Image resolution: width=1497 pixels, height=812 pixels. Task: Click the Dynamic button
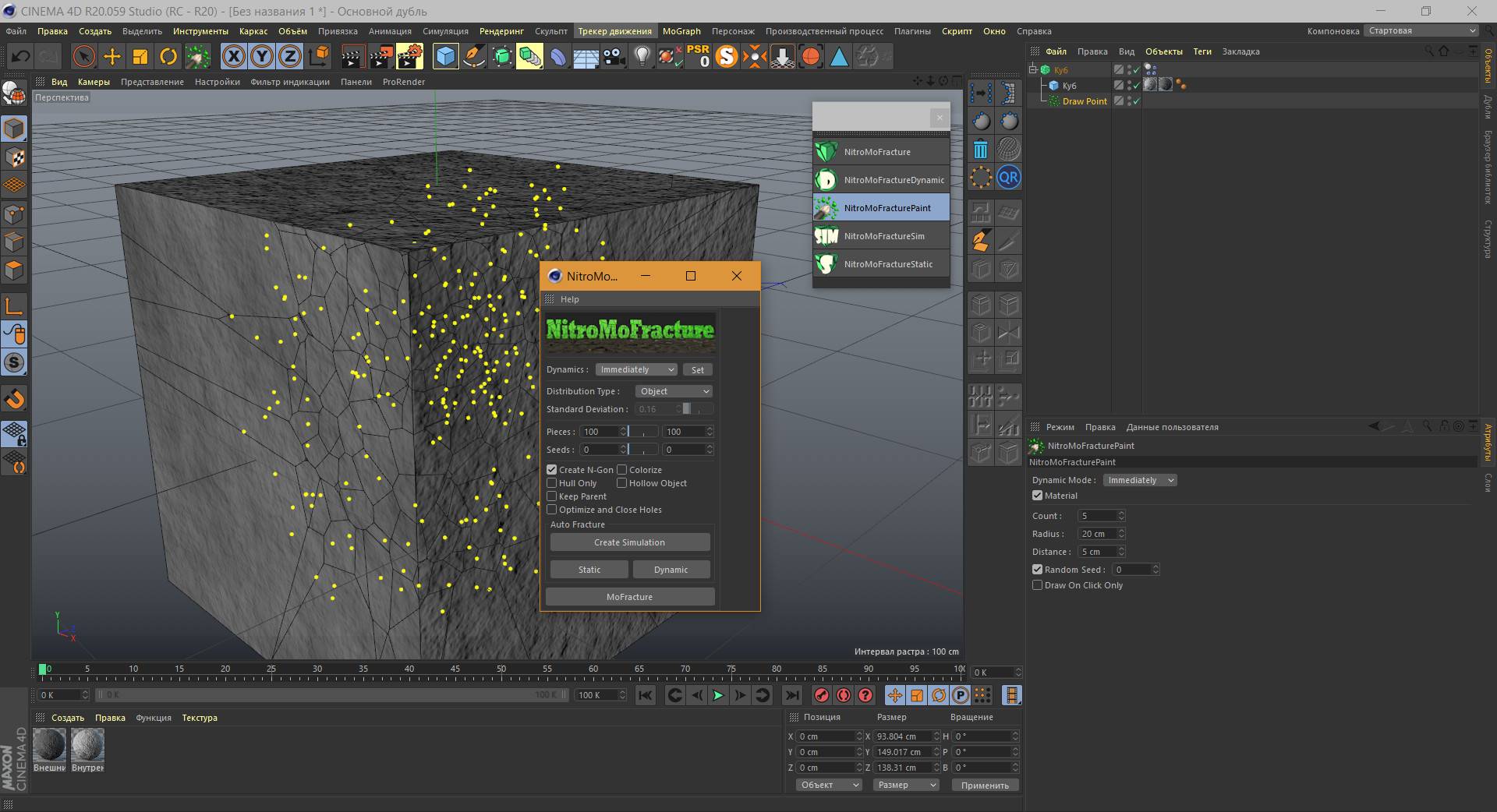(x=671, y=570)
